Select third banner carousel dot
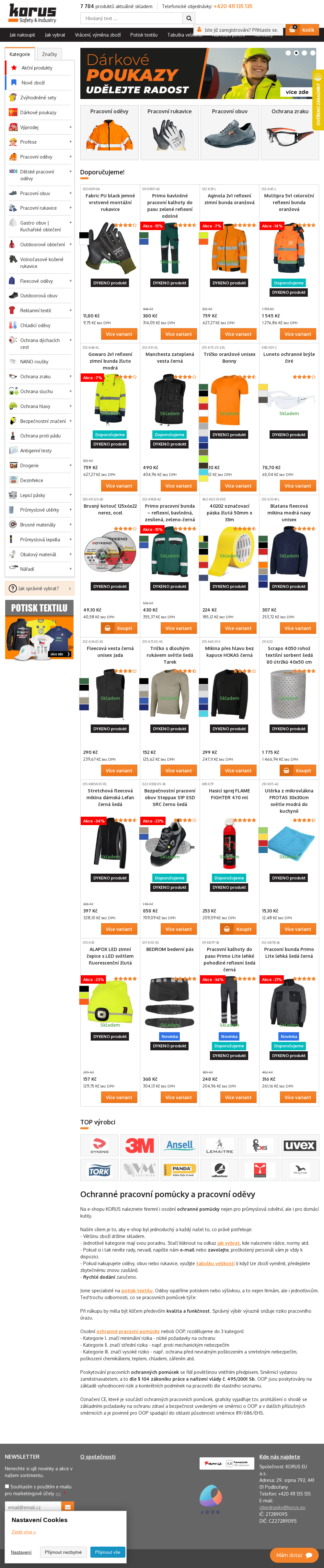 click(304, 54)
